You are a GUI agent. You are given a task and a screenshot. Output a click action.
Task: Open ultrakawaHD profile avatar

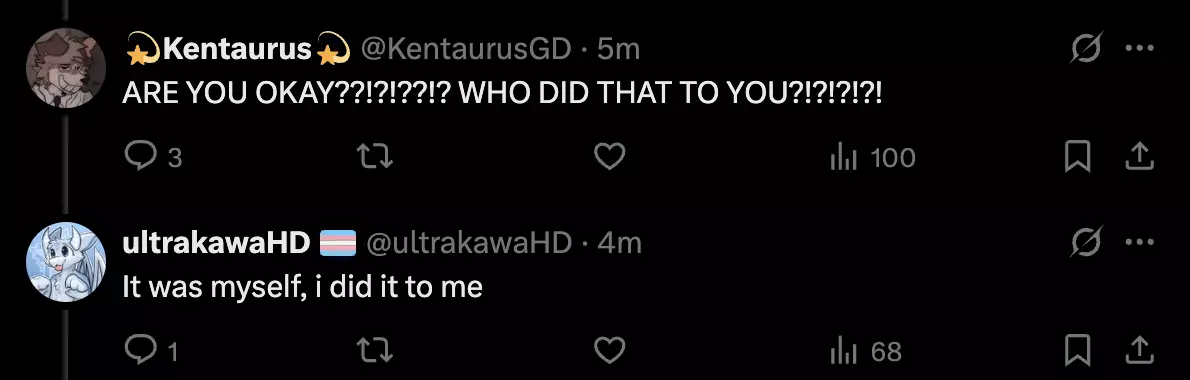click(65, 262)
